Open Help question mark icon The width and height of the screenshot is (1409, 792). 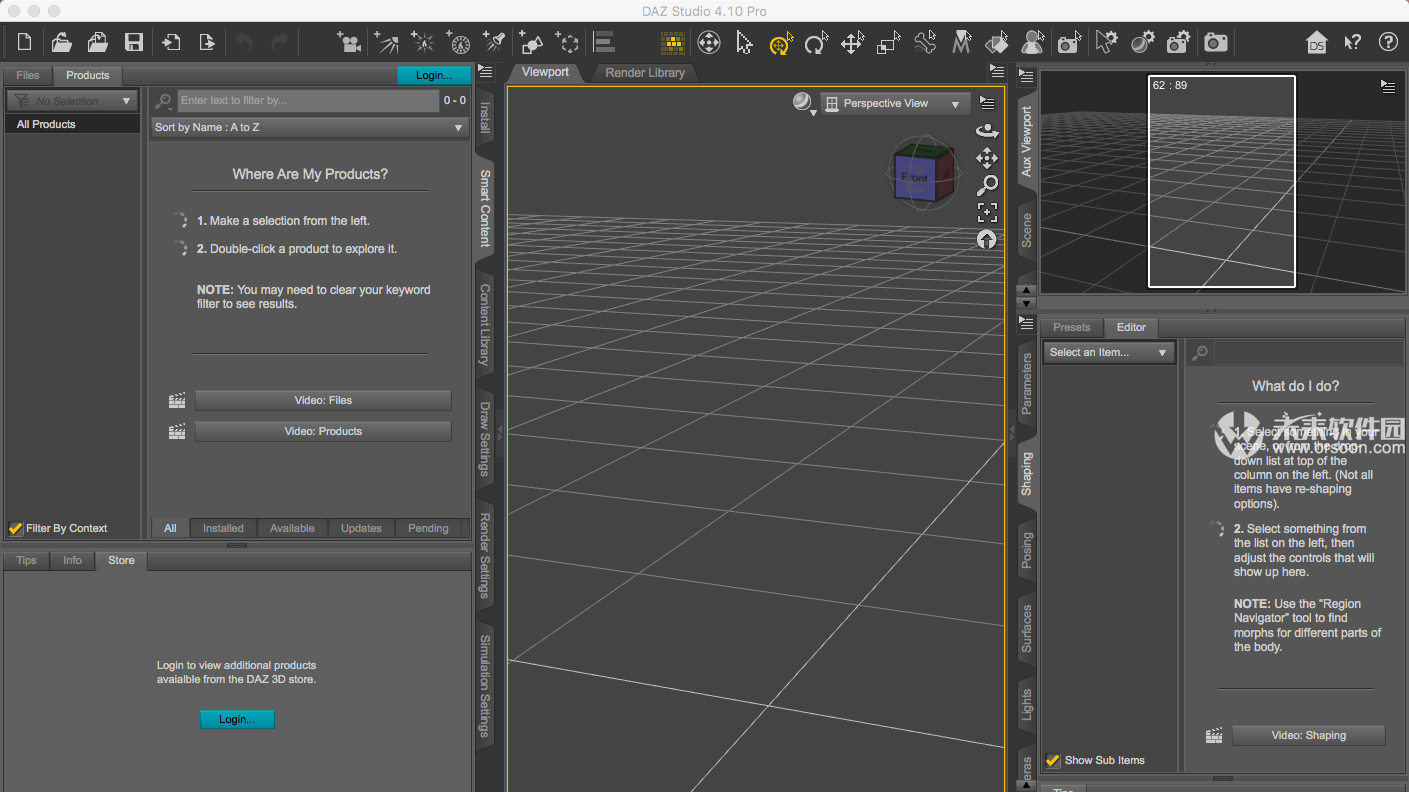coord(1388,42)
